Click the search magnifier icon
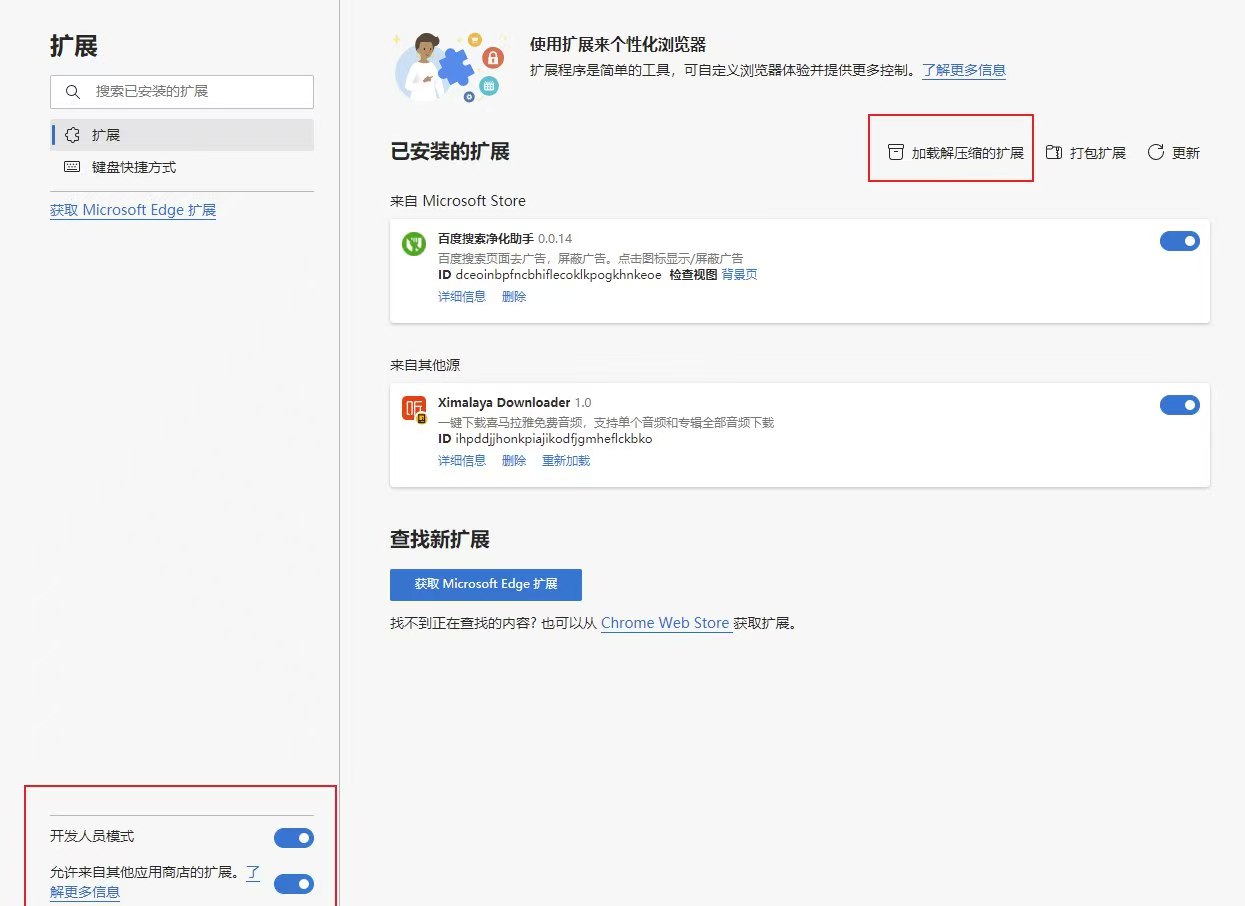This screenshot has height=906, width=1245. [x=72, y=91]
